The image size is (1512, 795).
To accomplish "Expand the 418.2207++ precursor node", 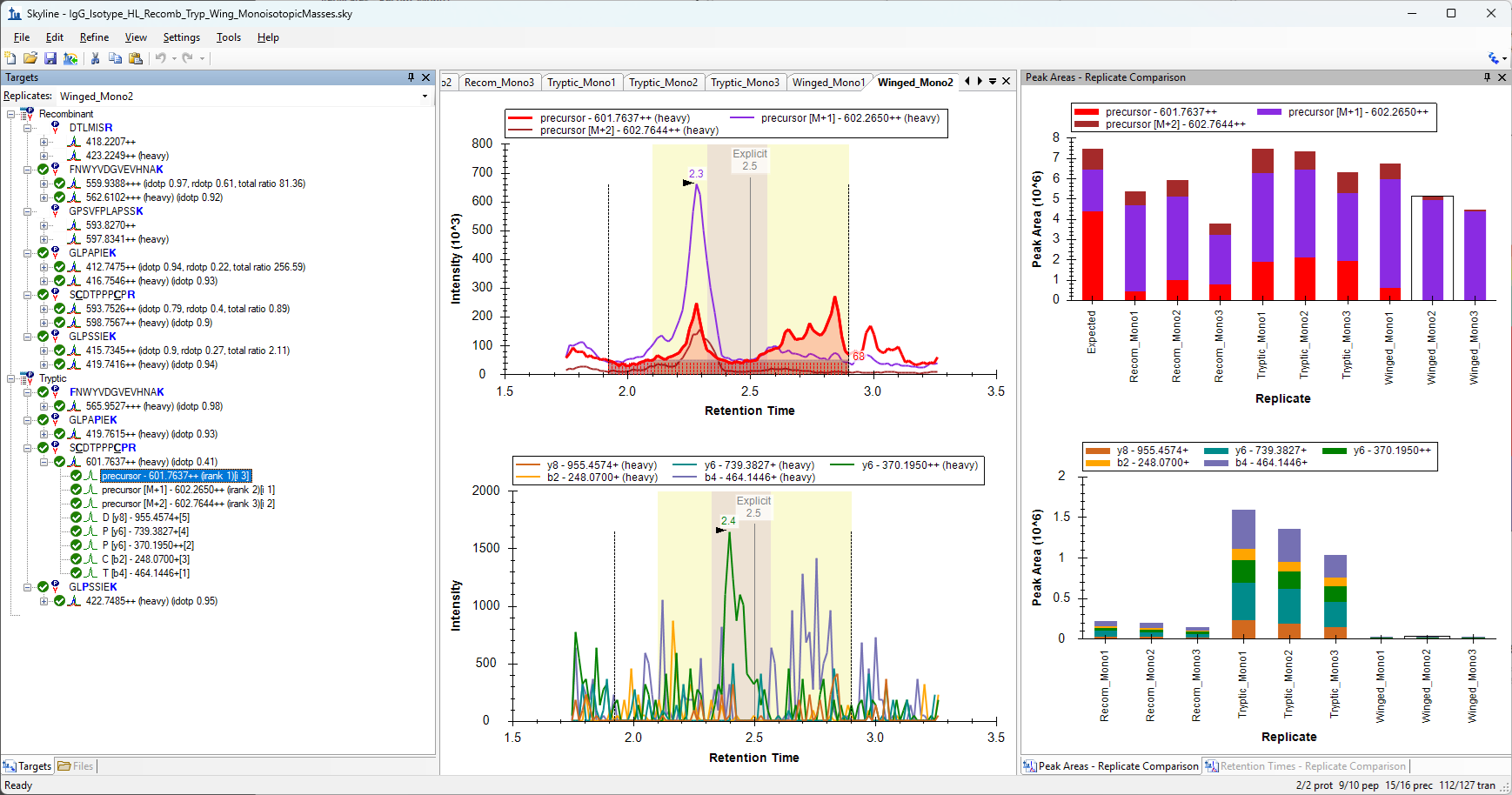I will tap(43, 142).
